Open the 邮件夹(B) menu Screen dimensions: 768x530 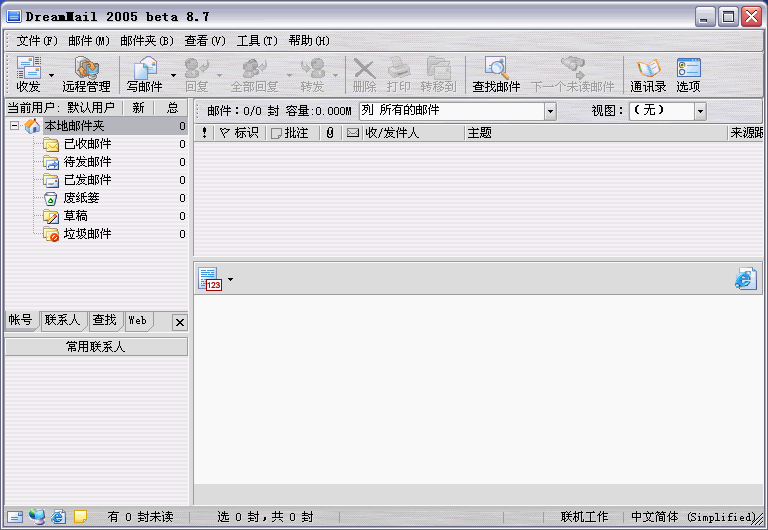[147, 41]
